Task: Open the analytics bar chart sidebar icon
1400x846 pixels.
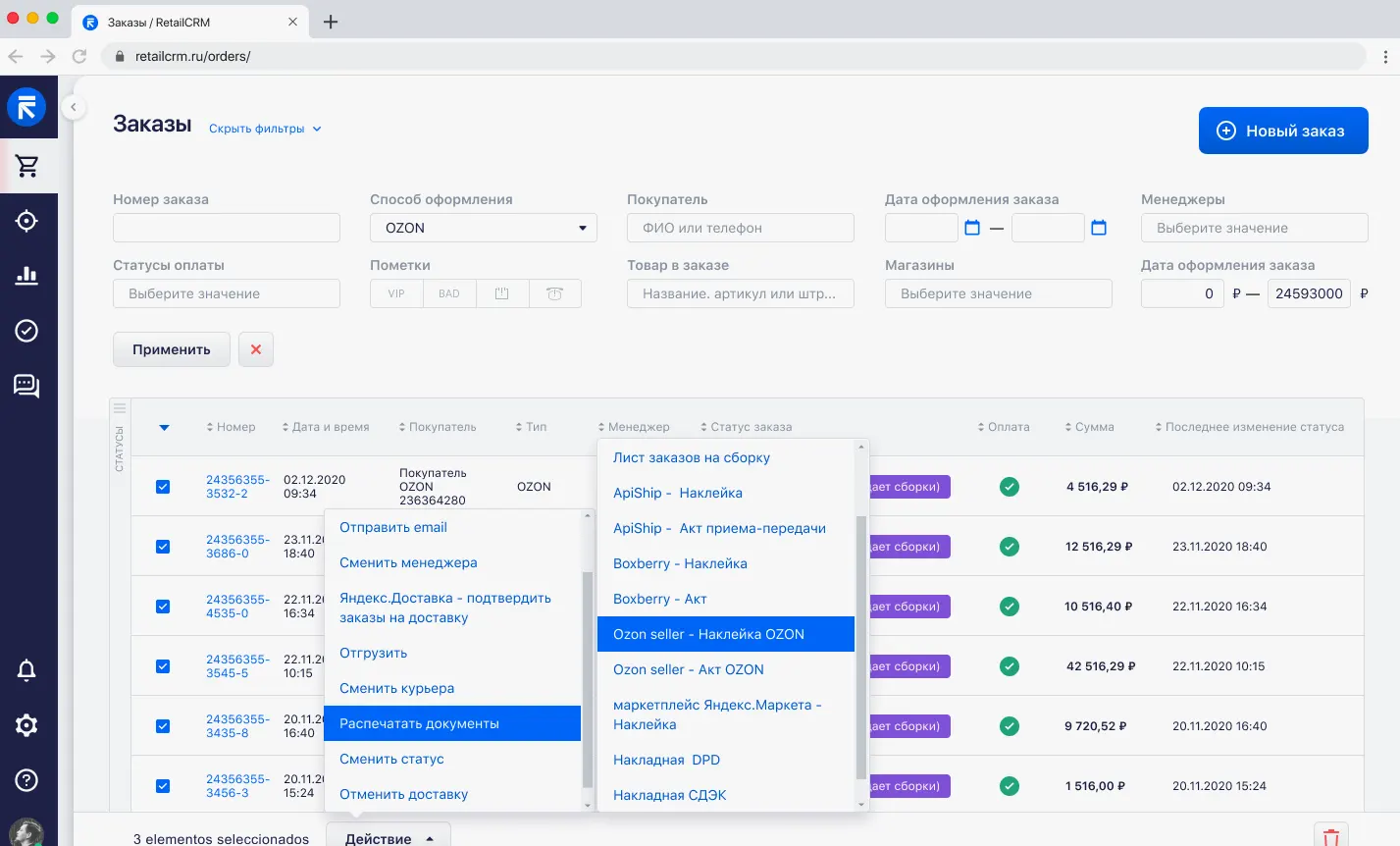Action: [x=26, y=276]
